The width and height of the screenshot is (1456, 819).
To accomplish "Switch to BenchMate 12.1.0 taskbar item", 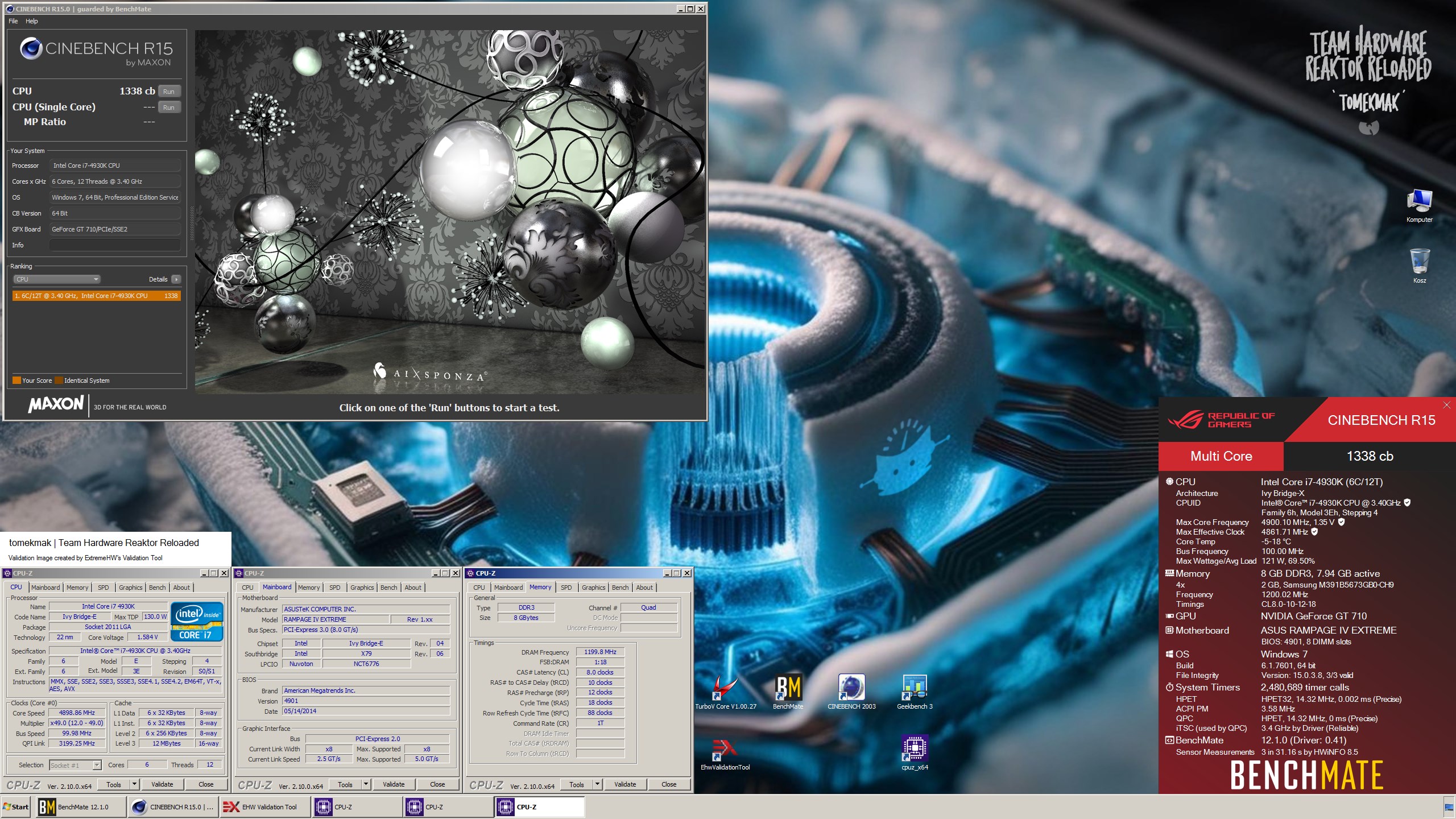I will click(x=82, y=806).
